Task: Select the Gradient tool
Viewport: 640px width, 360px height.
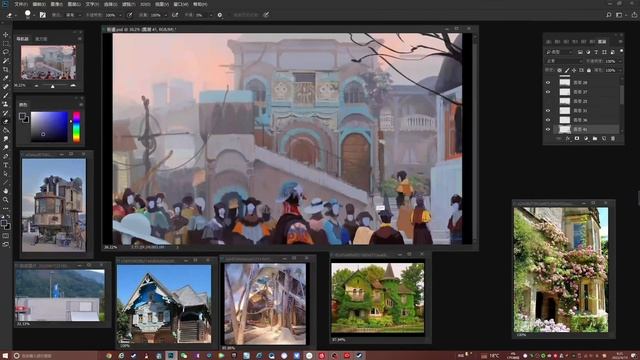Action: pos(6,130)
